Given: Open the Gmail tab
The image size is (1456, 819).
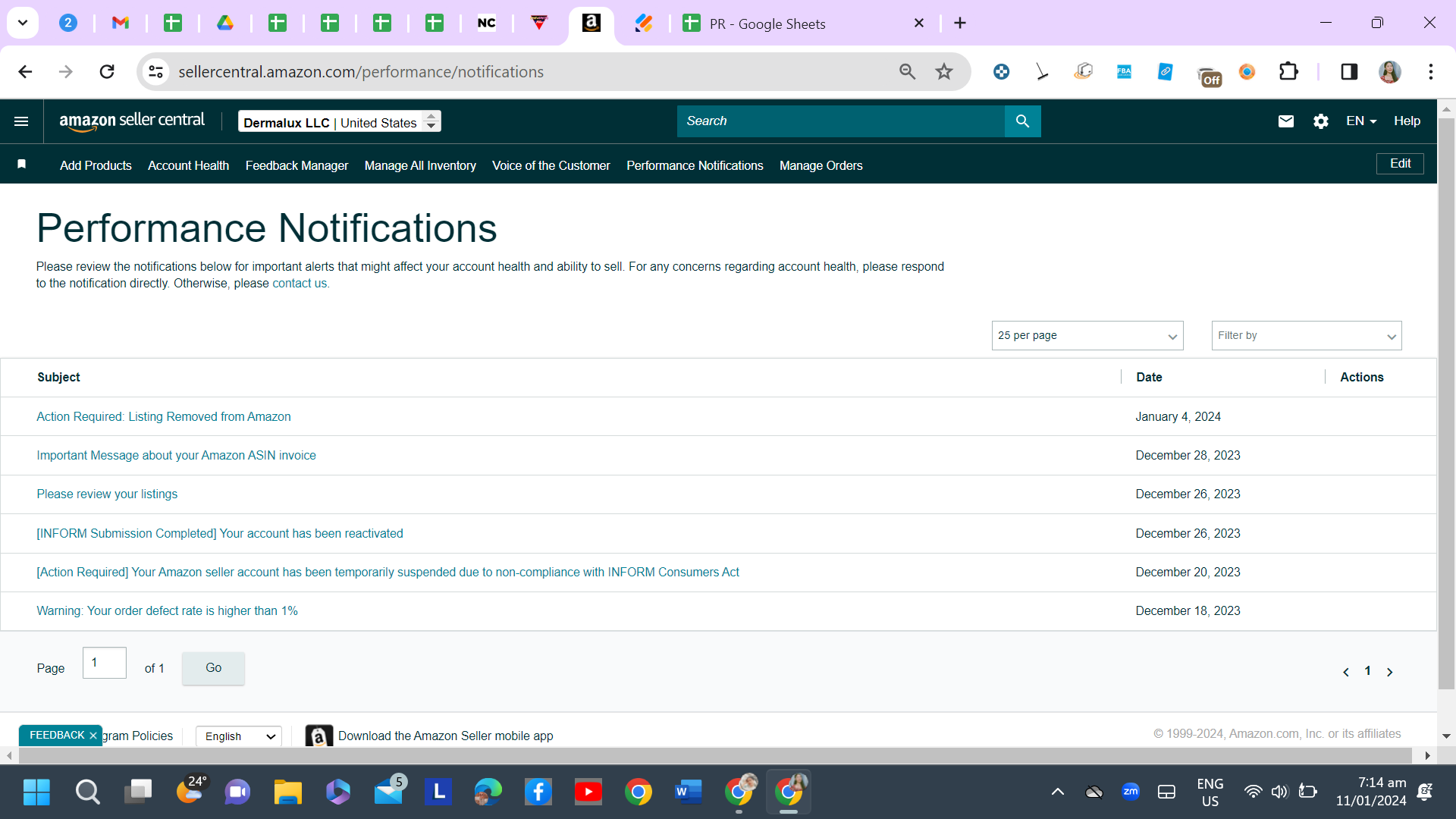Looking at the screenshot, I should pos(120,23).
